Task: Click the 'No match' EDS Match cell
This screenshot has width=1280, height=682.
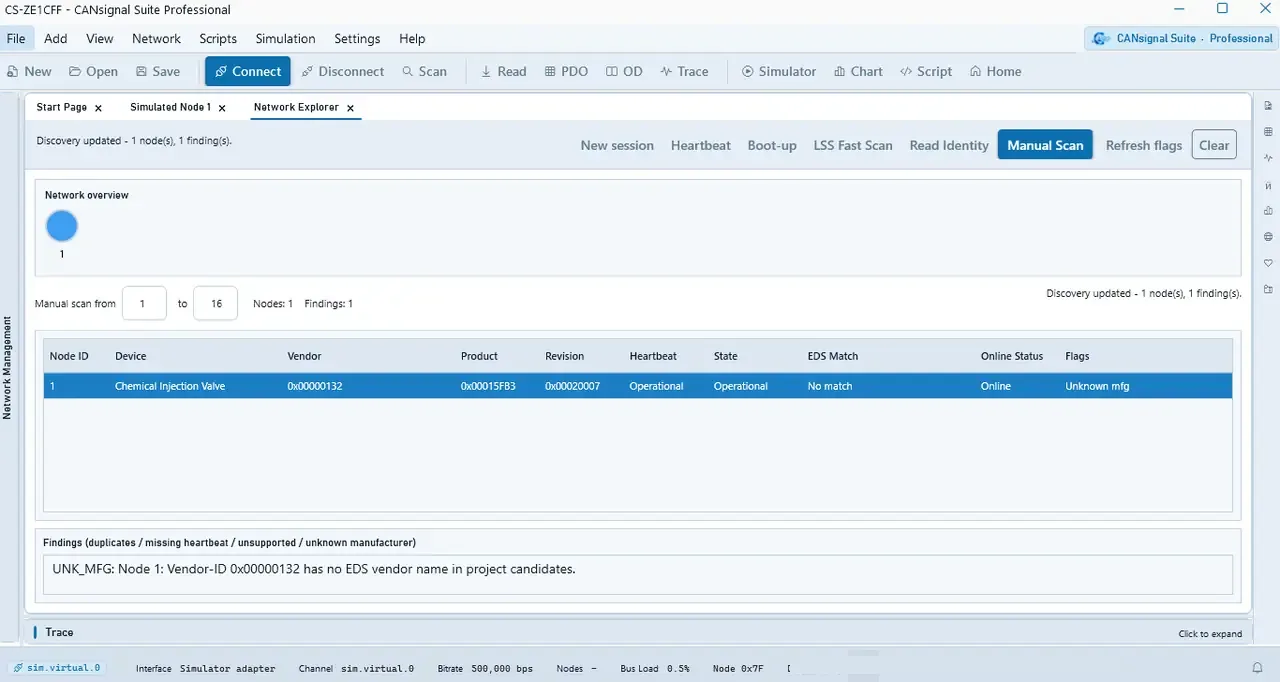Action: pos(830,386)
